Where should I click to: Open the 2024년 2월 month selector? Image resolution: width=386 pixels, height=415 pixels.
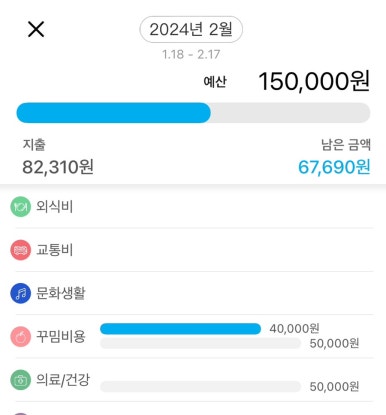(x=191, y=29)
